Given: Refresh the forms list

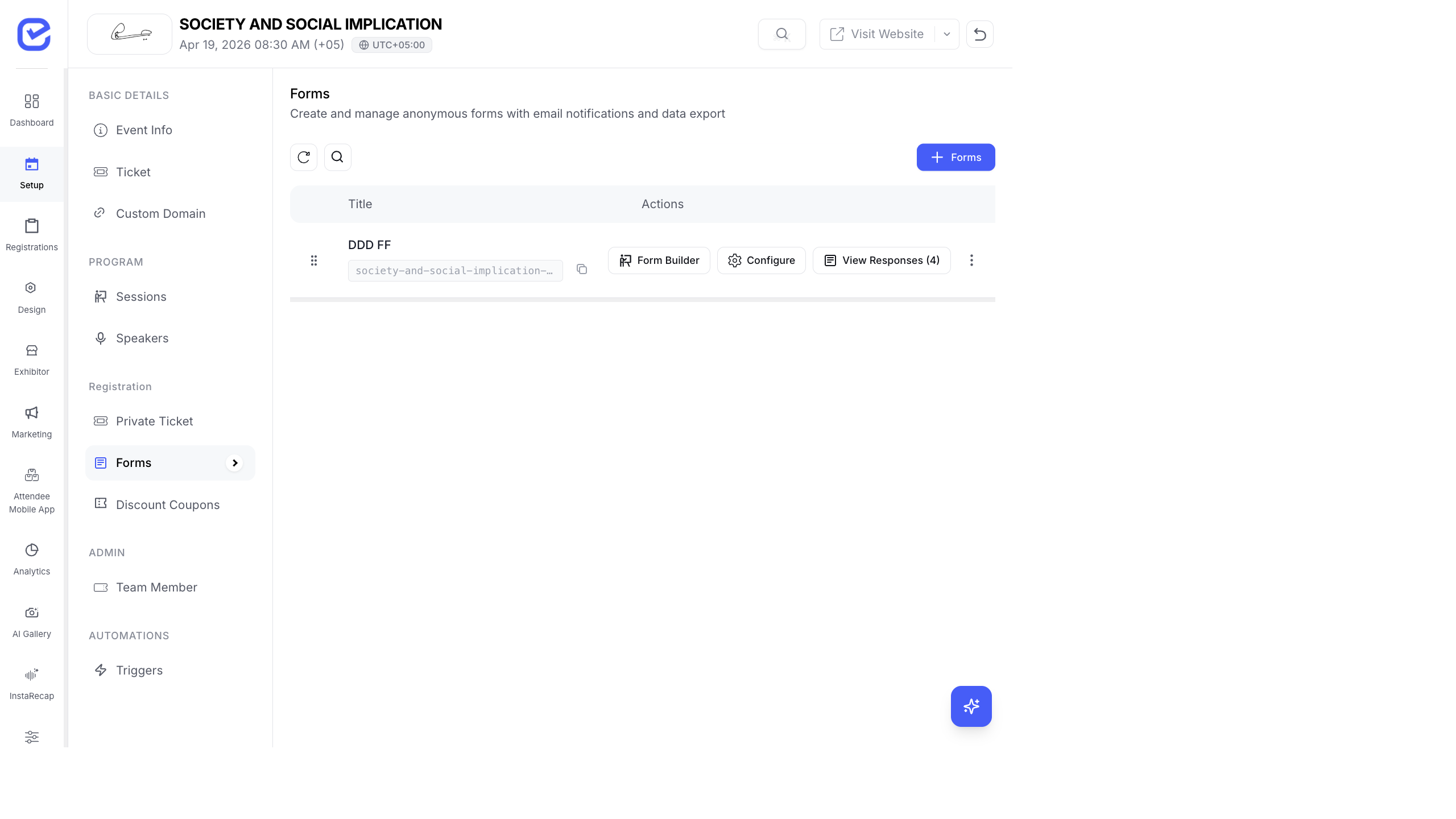Looking at the screenshot, I should pyautogui.click(x=303, y=157).
